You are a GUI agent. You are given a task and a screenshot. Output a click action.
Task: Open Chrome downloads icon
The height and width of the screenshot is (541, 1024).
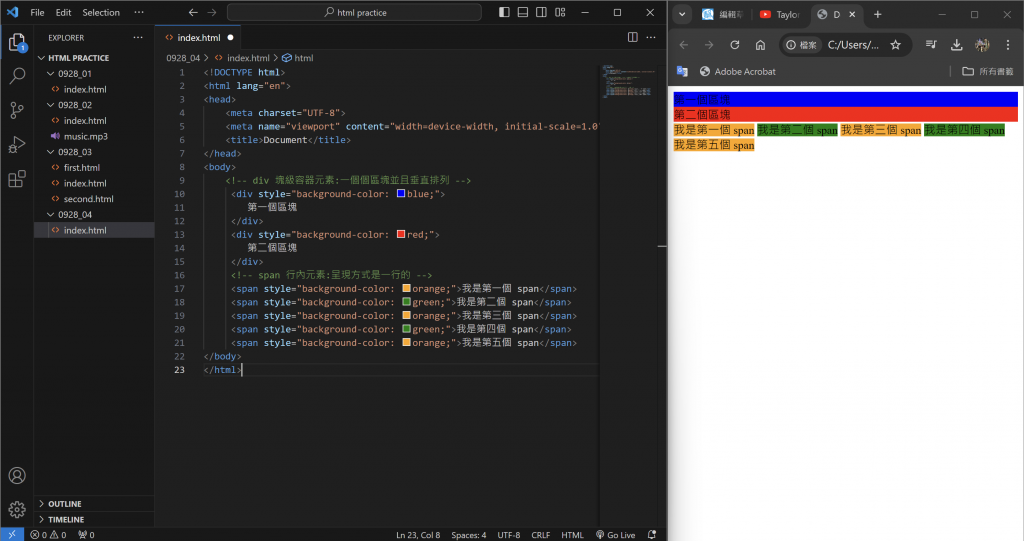(x=956, y=45)
